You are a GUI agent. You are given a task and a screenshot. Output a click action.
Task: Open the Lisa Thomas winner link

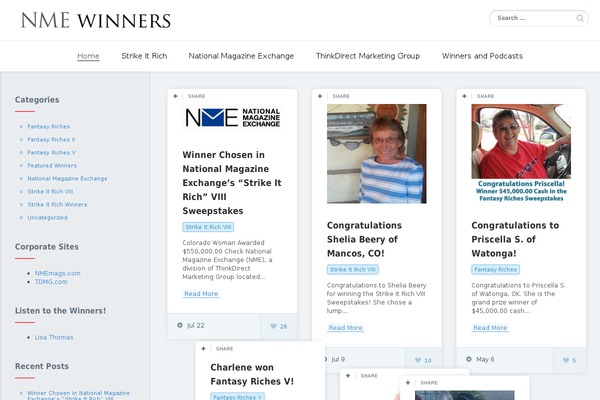point(54,337)
